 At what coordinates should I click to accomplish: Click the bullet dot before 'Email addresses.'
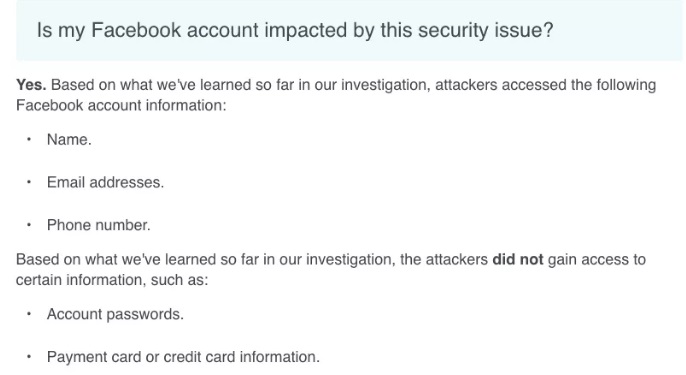point(29,182)
